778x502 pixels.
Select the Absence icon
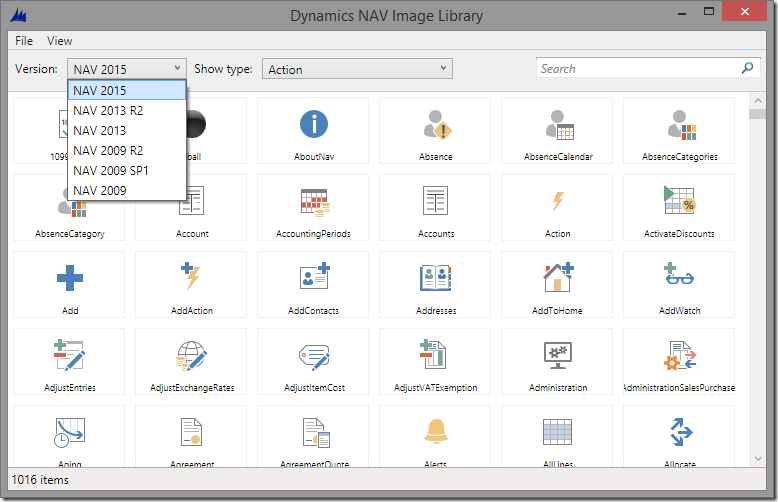click(437, 125)
